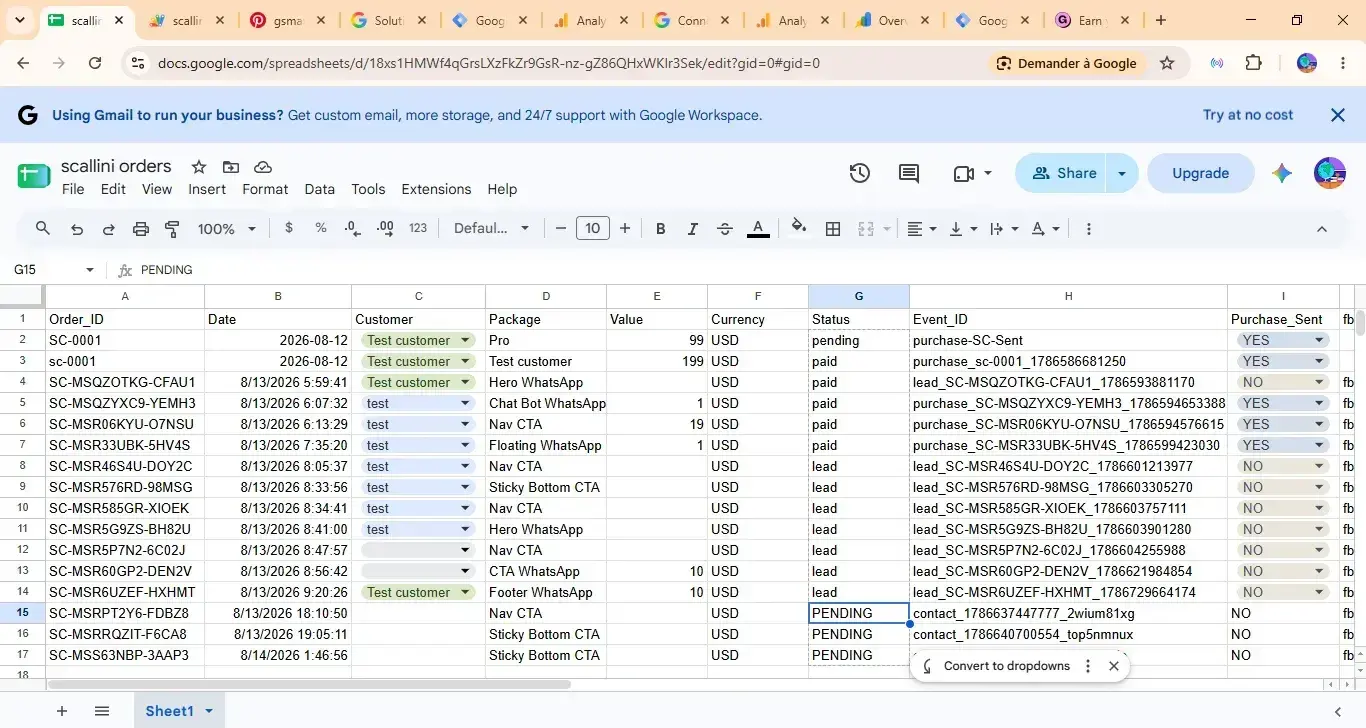1366x728 pixels.
Task: Click Demander à Google button
Action: coord(1067,63)
